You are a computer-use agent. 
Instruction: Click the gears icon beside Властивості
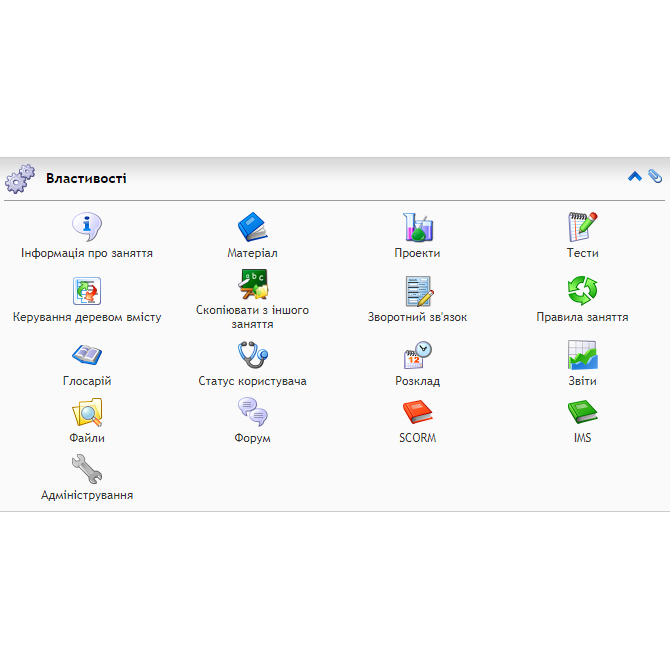[x=20, y=178]
